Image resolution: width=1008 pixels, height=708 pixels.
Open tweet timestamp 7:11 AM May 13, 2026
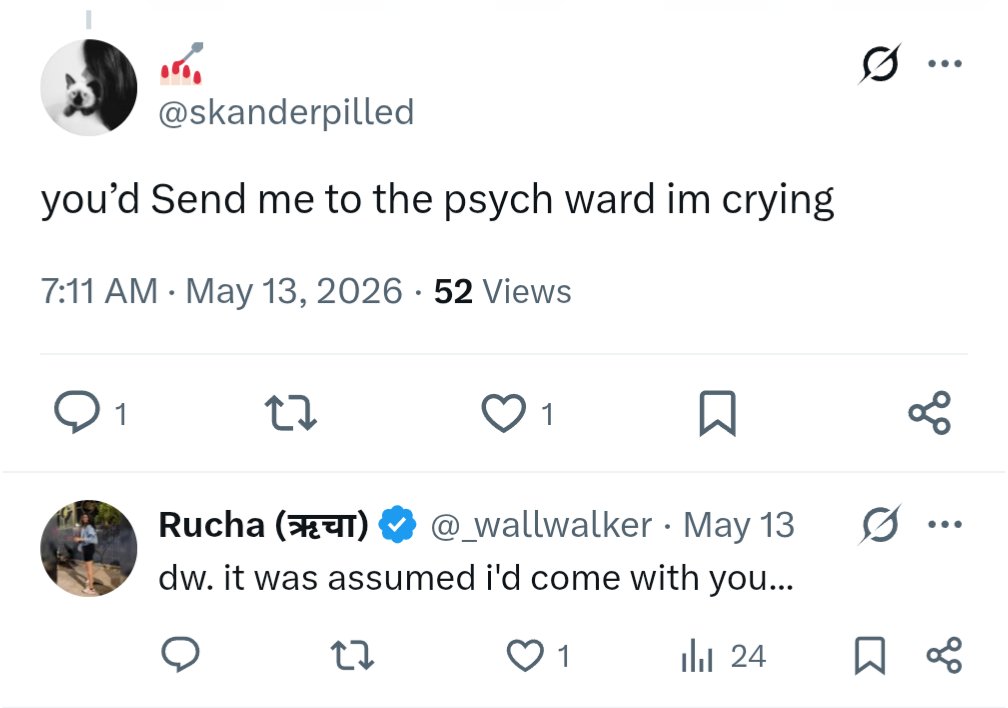pos(222,291)
